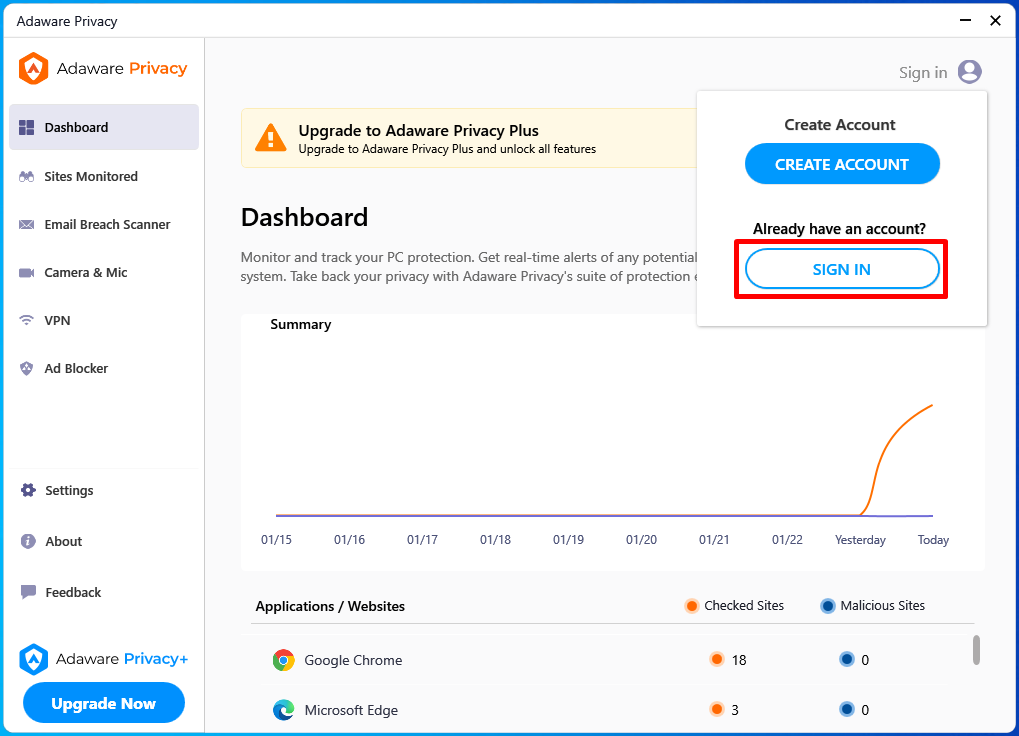Open Feedback label in sidebar
1019x736 pixels.
[73, 592]
